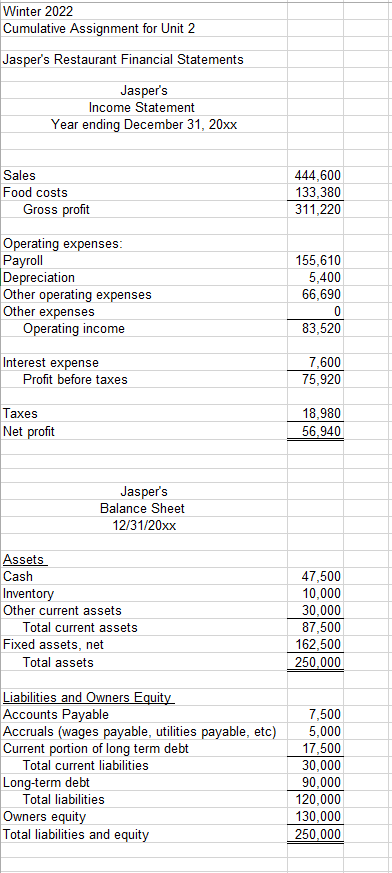
Task: Click the 'Other expenses' label cell
Action: 144,311
